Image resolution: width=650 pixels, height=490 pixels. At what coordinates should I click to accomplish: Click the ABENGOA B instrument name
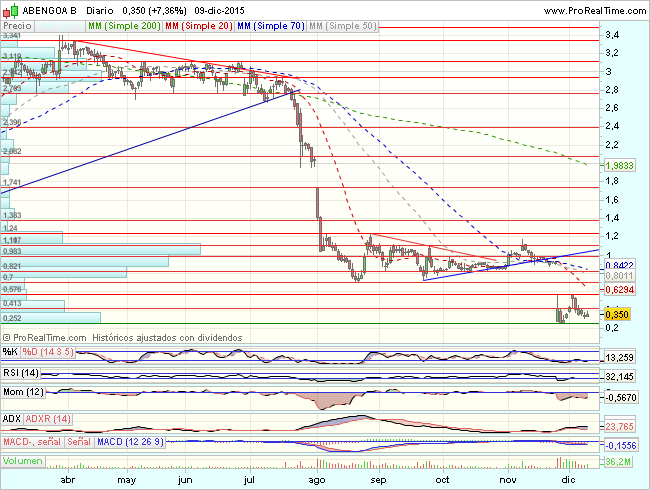[x=49, y=11]
